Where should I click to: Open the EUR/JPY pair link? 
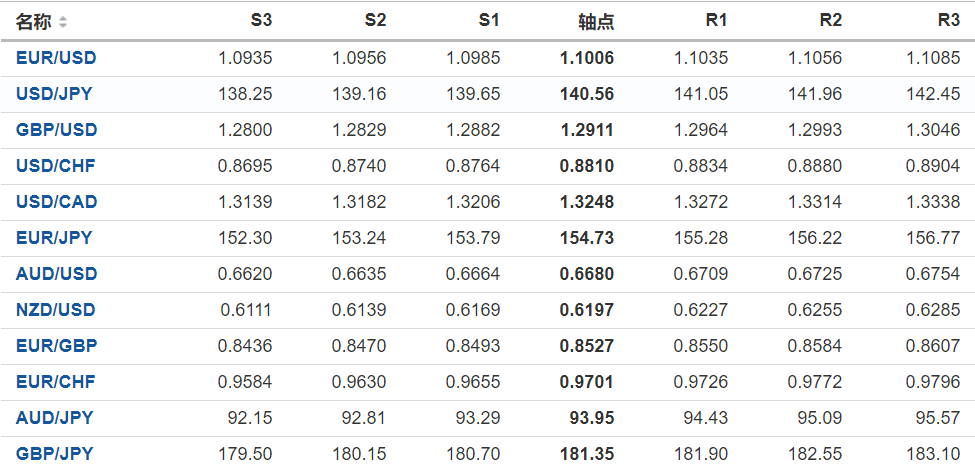[54, 238]
